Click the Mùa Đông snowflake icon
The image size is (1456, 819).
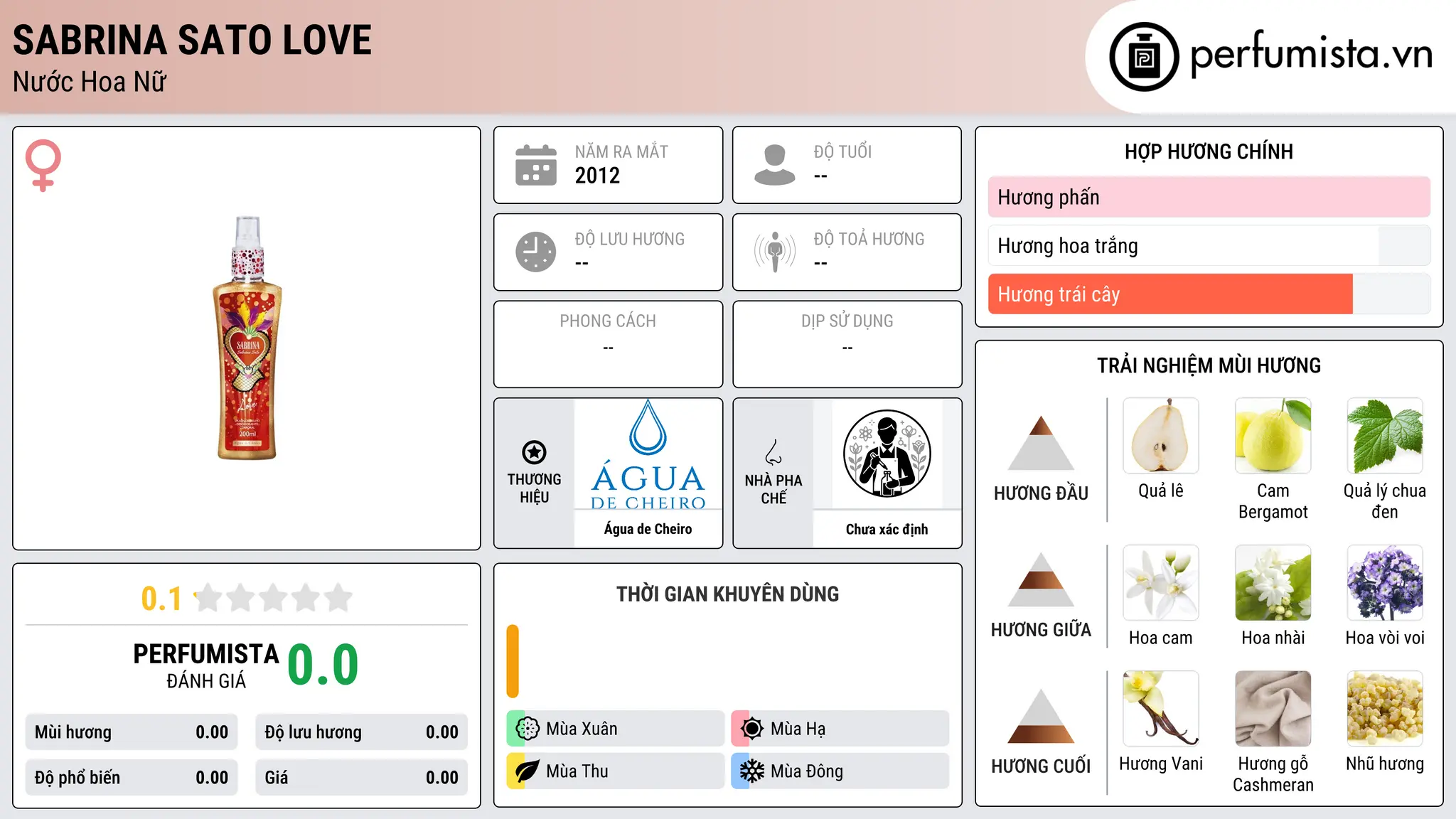751,771
